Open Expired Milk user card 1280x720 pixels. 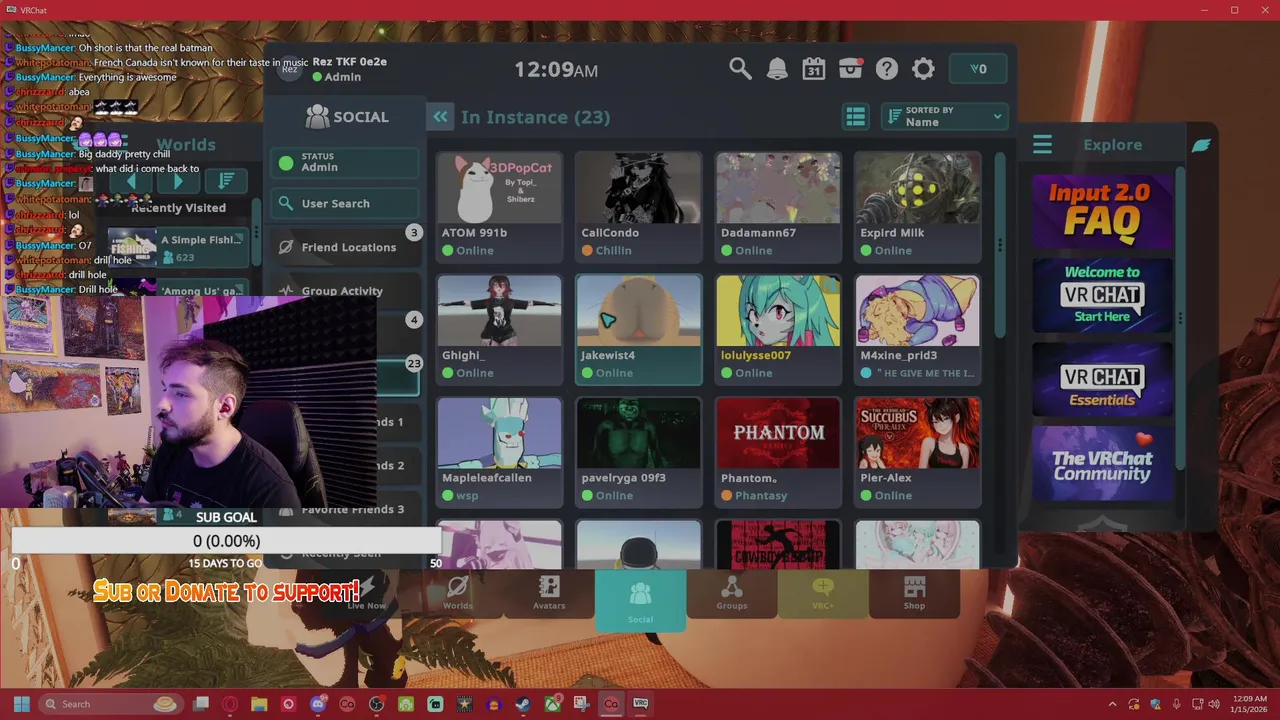918,206
